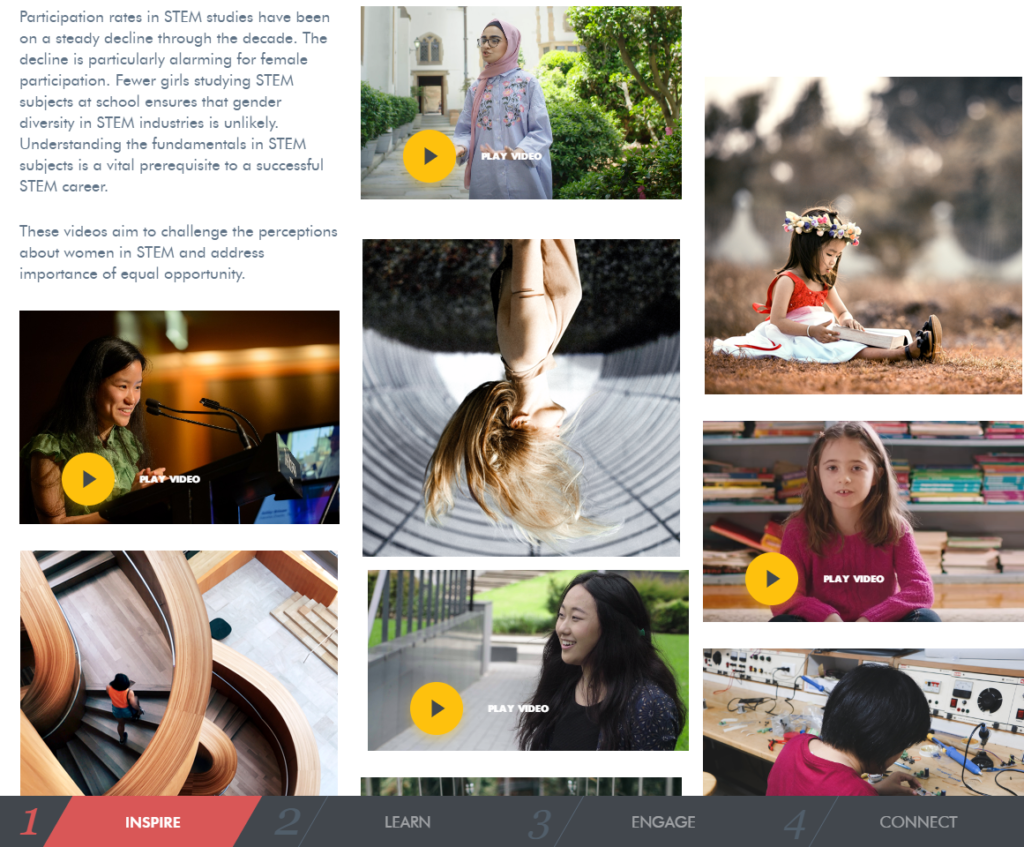Play the video of woman in pink hijab
This screenshot has height=847, width=1024.
(429, 156)
